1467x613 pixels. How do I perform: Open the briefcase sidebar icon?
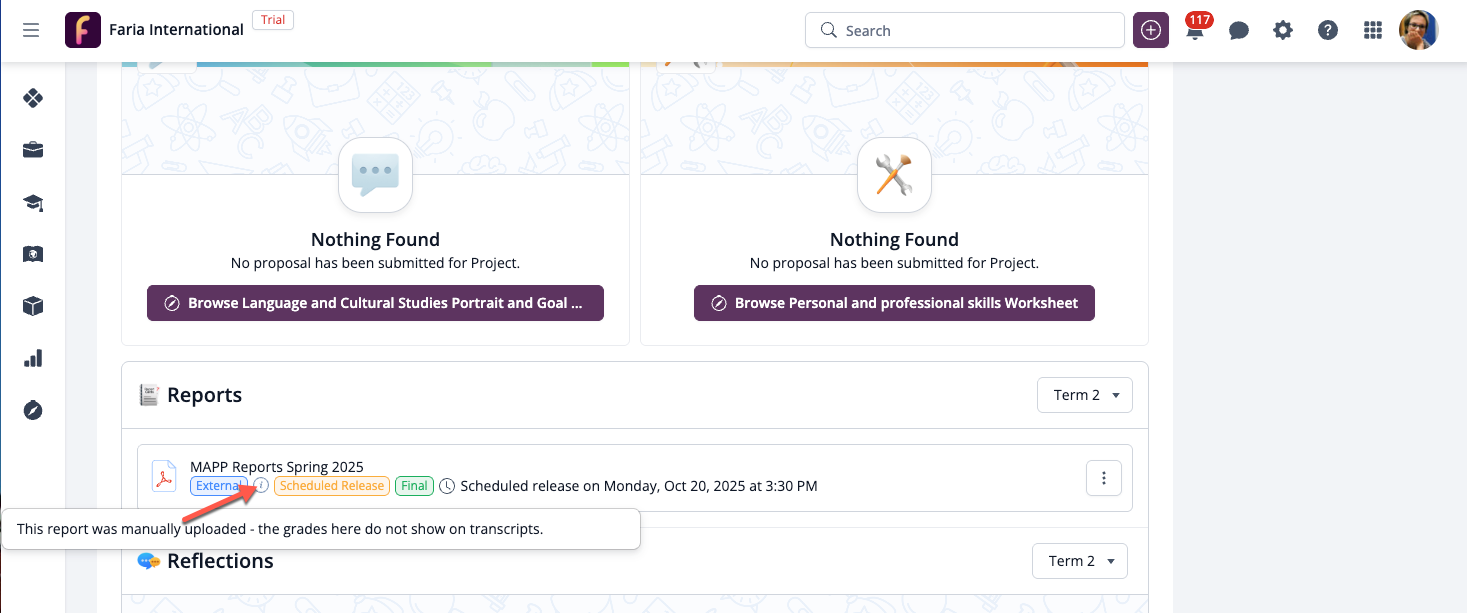pyautogui.click(x=33, y=150)
